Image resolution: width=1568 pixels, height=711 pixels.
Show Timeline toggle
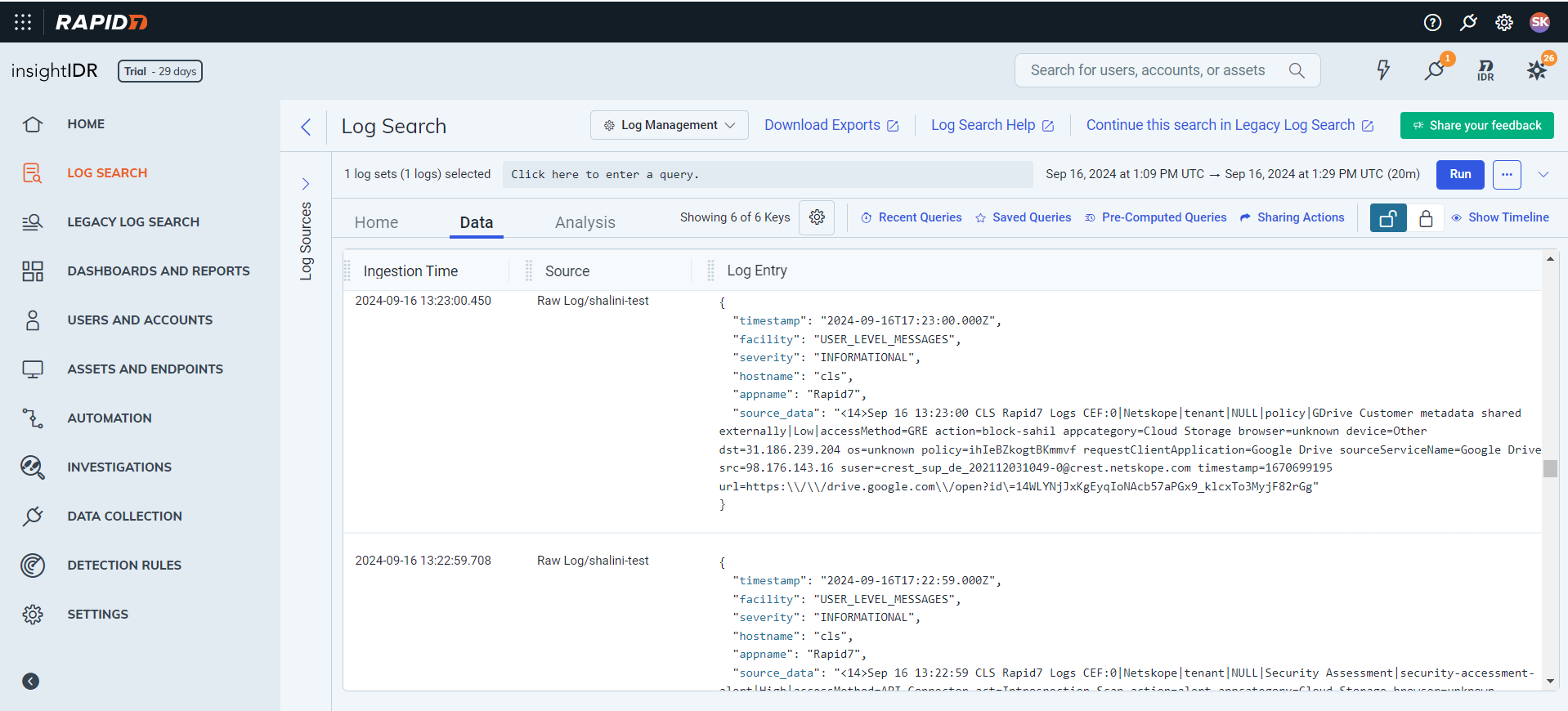[1500, 217]
